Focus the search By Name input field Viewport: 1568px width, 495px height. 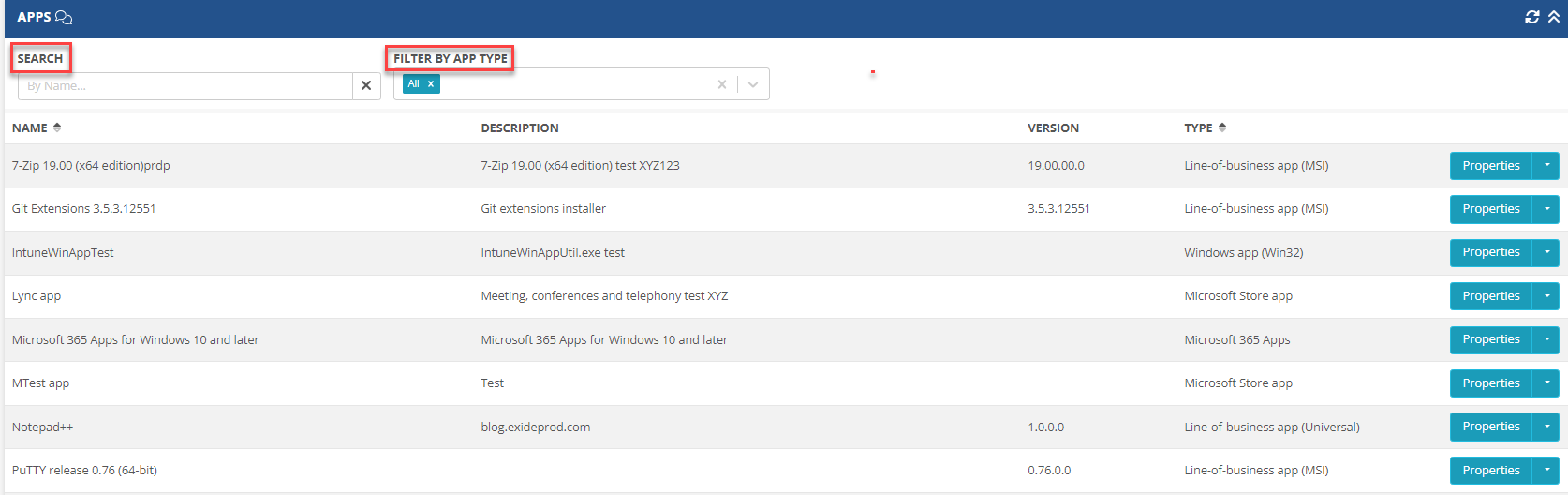[x=185, y=86]
